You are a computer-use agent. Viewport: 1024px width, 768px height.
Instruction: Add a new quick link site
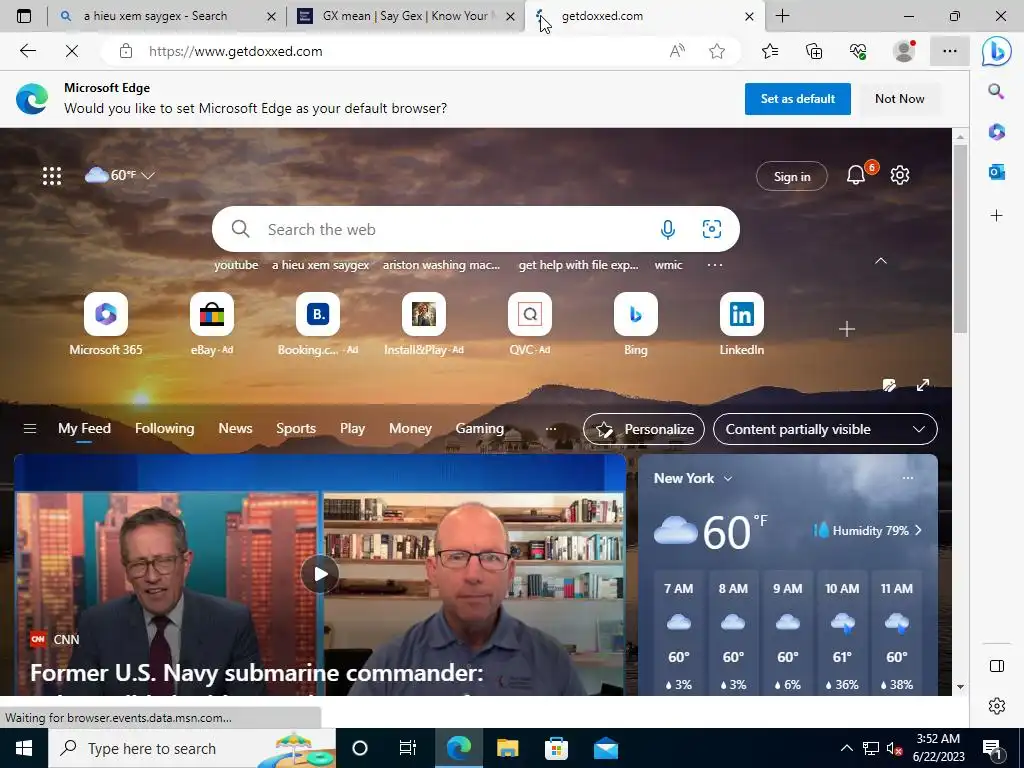tap(846, 329)
